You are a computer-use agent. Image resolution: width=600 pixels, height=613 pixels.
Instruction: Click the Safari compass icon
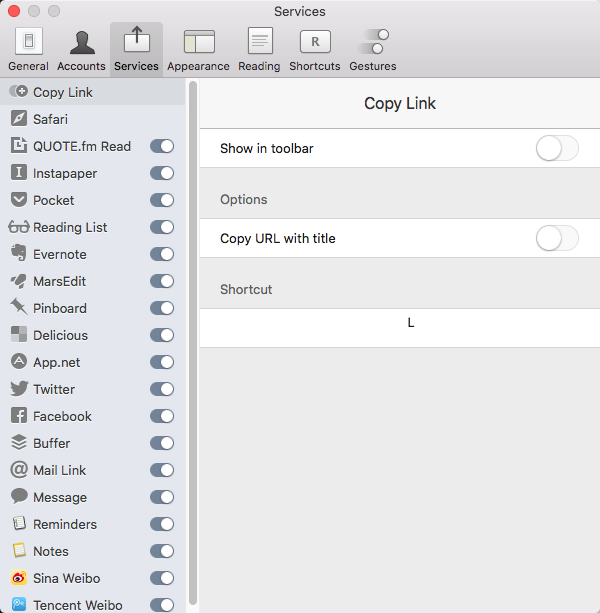[x=19, y=118]
